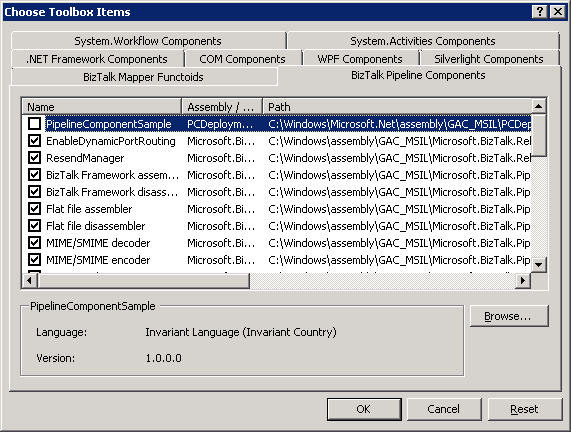Switch to System.Workflow Components tab
The width and height of the screenshot is (571, 432).
pos(148,41)
